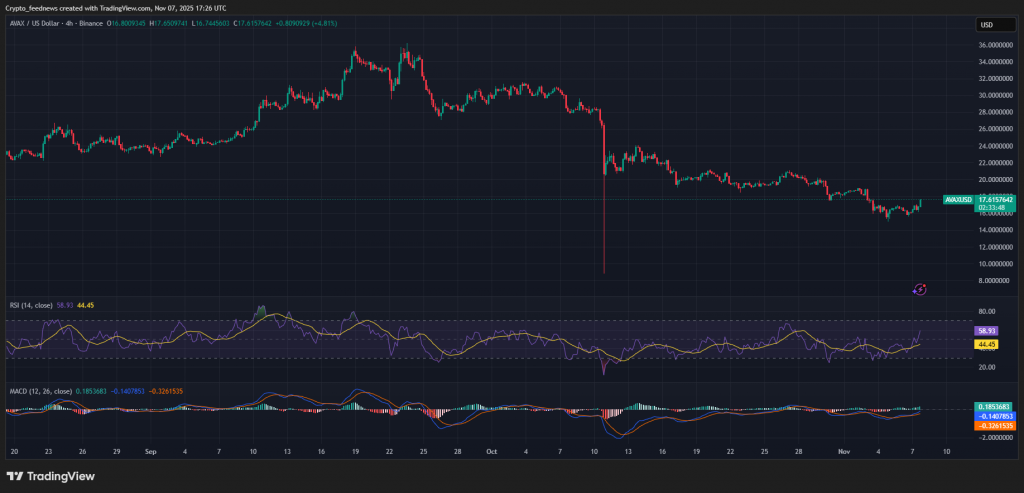Screen dimensions: 1024x493
Task: Click the purple lightning event icon
Action: pyautogui.click(x=920, y=289)
